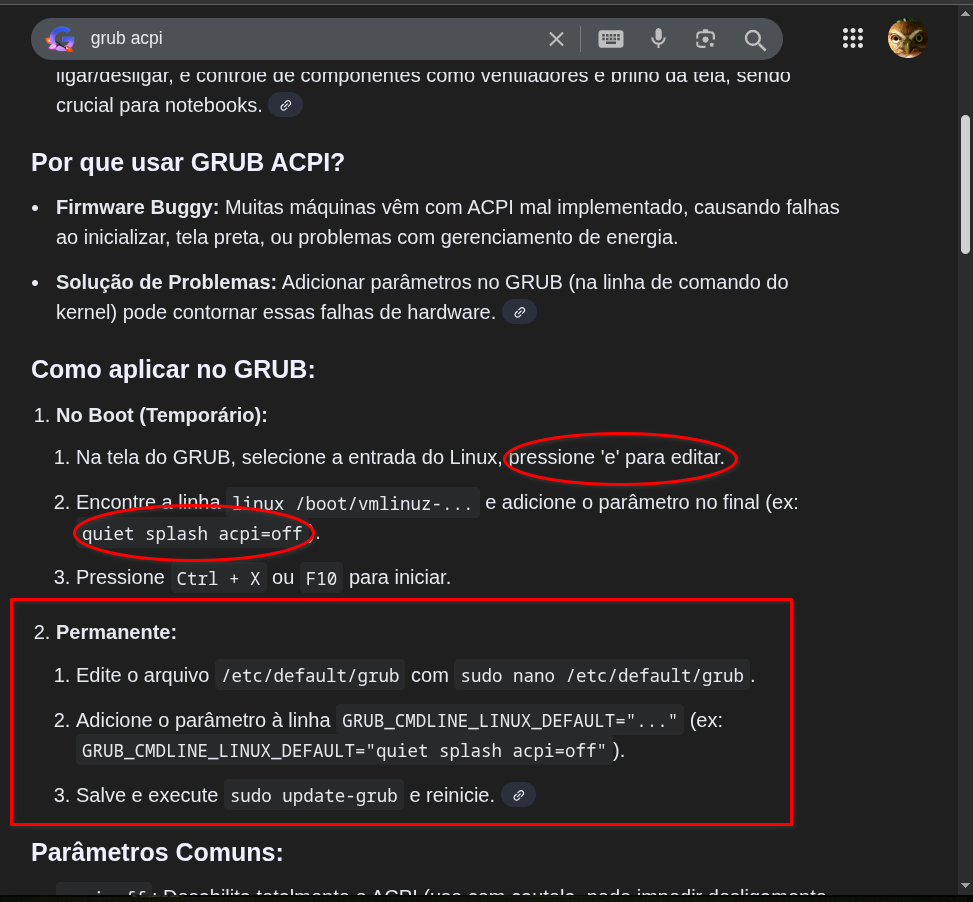Click the 'F10' key hint
973x902 pixels.
pos(321,578)
